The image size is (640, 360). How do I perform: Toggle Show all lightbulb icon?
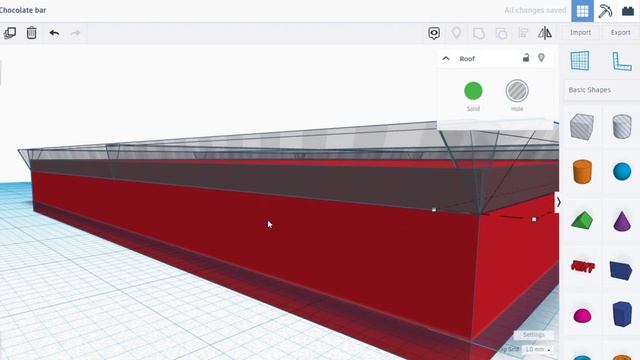456,33
